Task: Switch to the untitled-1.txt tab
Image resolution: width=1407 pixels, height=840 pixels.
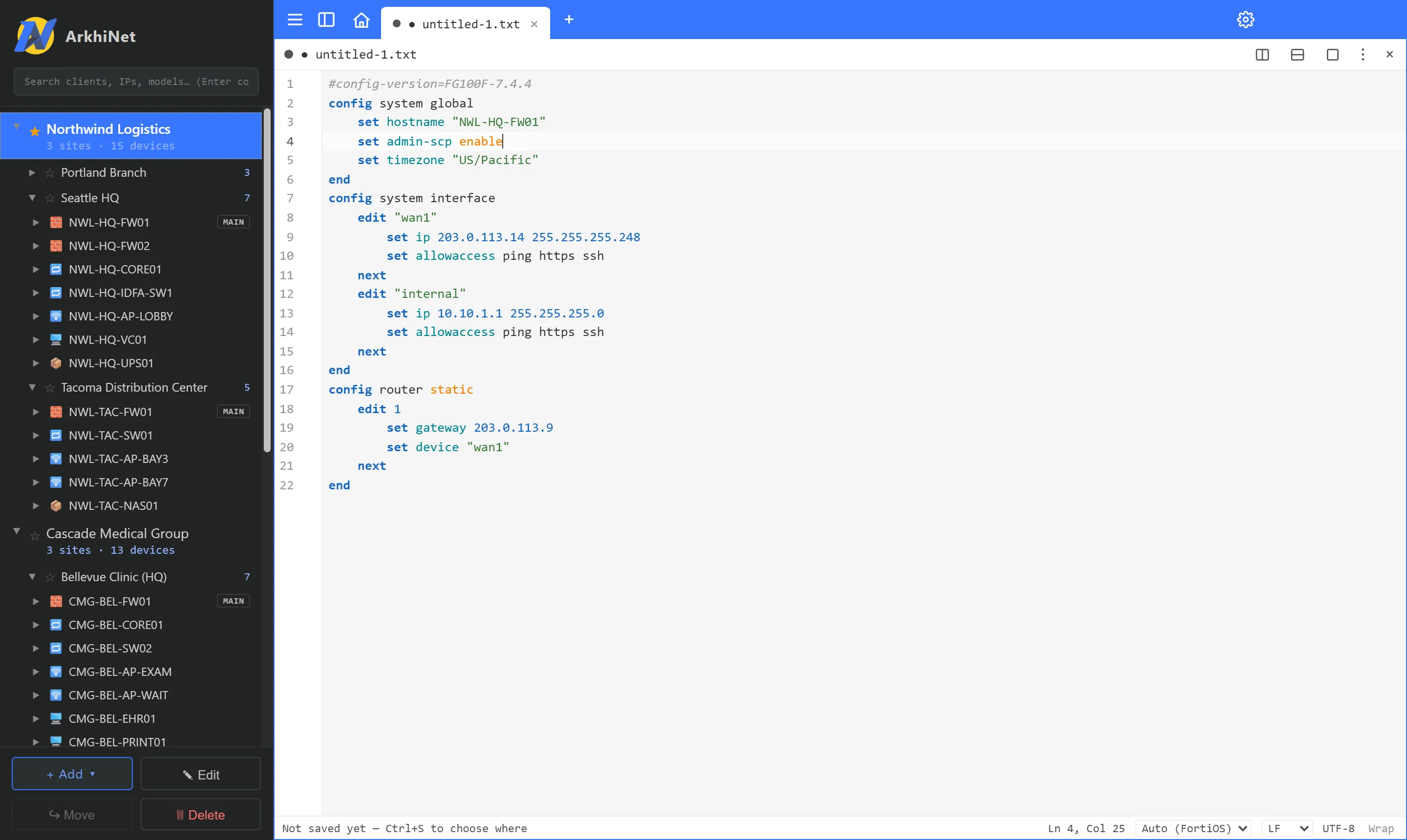Action: click(x=465, y=24)
